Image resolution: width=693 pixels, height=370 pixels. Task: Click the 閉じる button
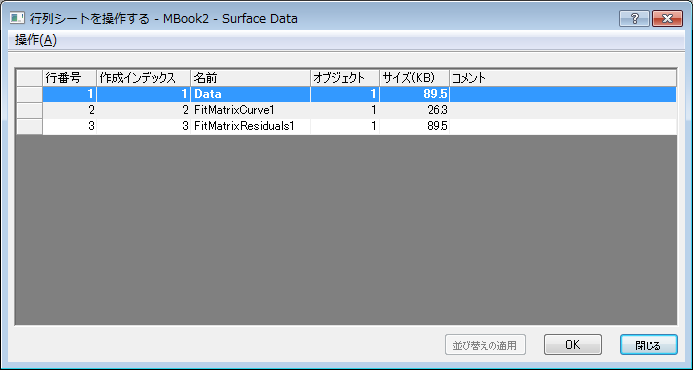pyautogui.click(x=648, y=345)
